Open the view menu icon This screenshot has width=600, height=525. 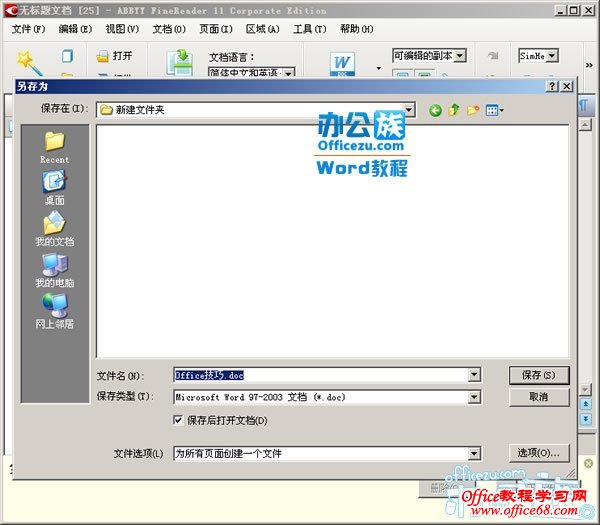[494, 111]
